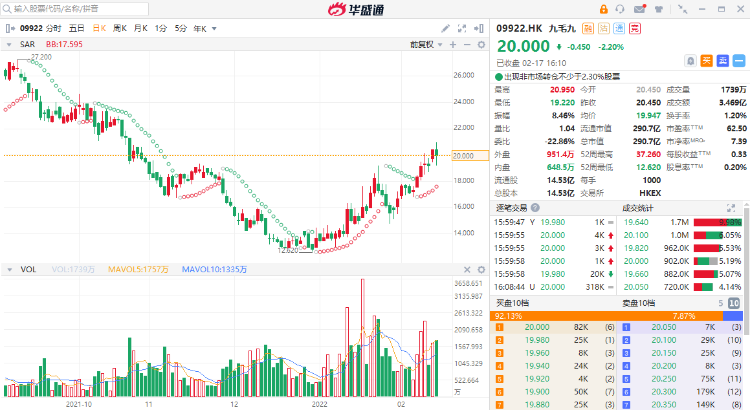Click the lock account icon
The height and width of the screenshot is (410, 750).
click(606, 9)
